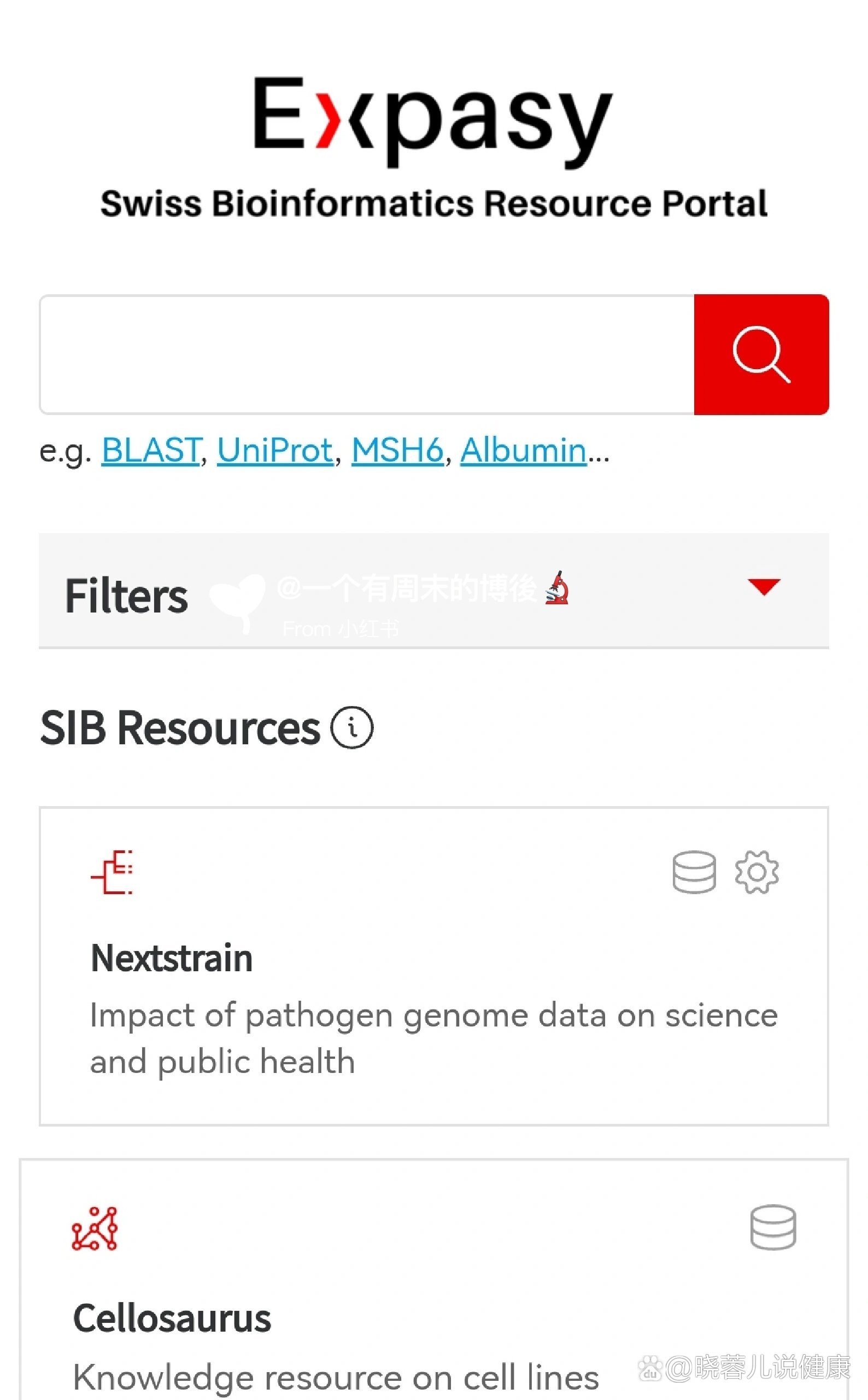The height and width of the screenshot is (1400, 868).
Task: Focus the Expasy search input box
Action: point(366,354)
